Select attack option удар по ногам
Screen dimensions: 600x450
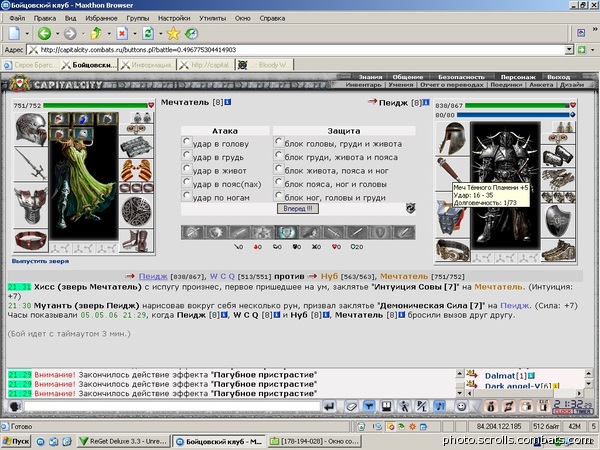(x=186, y=196)
